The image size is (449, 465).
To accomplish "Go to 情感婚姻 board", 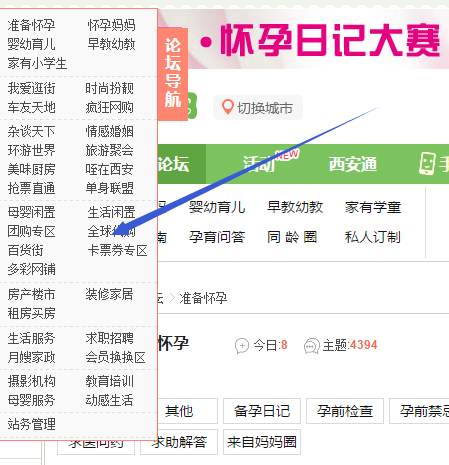I will (x=109, y=131).
